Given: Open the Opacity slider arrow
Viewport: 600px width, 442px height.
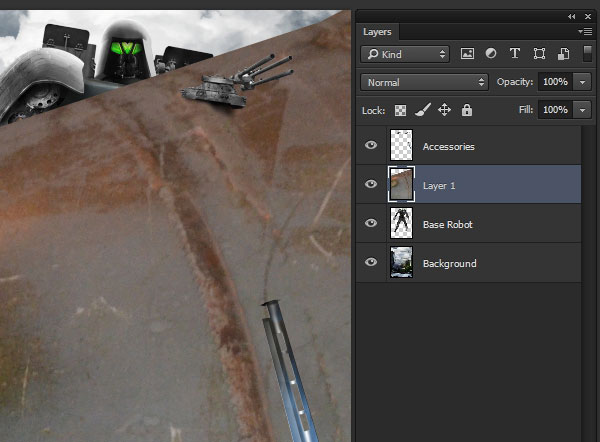Looking at the screenshot, I should click(582, 82).
